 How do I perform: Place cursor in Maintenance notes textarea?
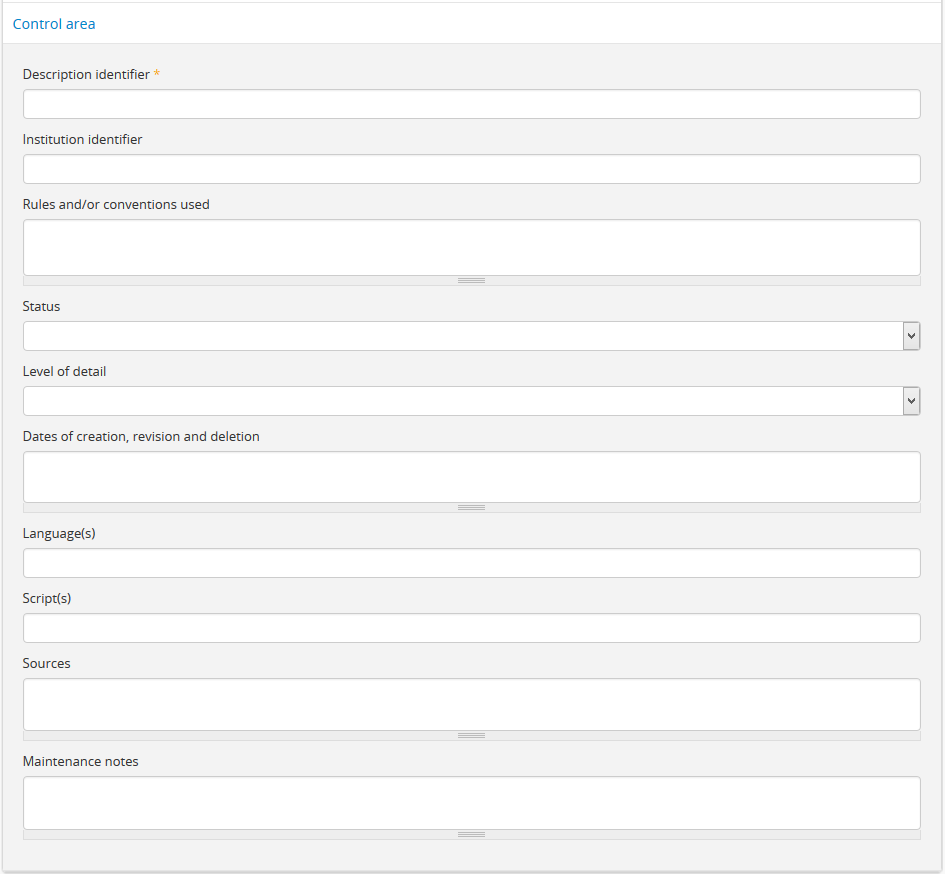point(471,802)
